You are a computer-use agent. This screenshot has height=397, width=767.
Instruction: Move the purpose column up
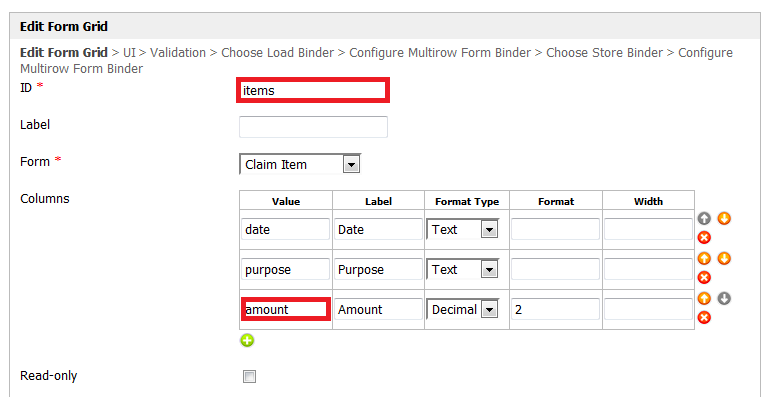(703, 258)
